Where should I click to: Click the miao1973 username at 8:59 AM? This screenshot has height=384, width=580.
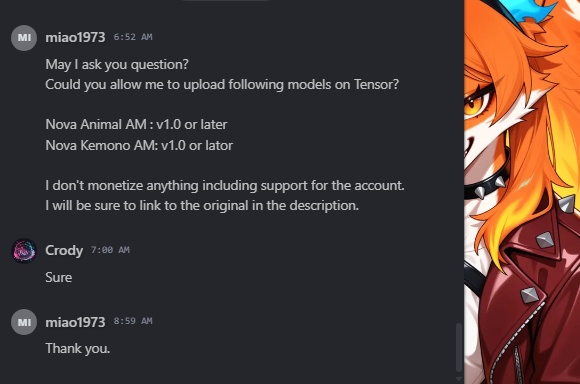coord(75,322)
